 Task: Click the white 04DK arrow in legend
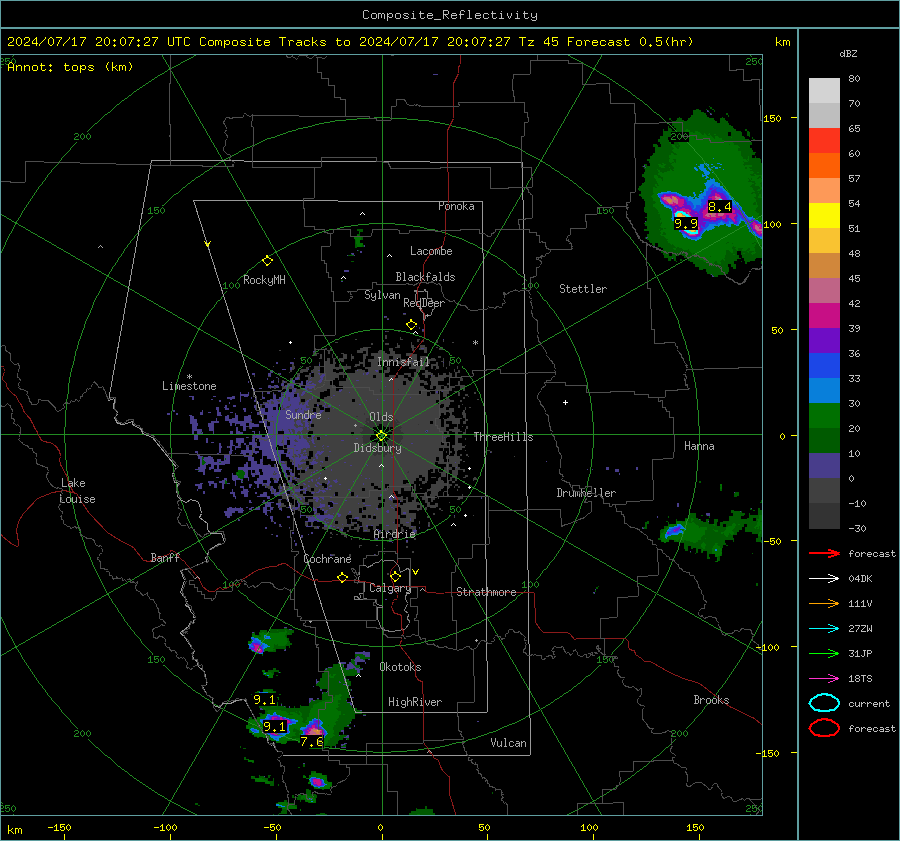coord(825,579)
